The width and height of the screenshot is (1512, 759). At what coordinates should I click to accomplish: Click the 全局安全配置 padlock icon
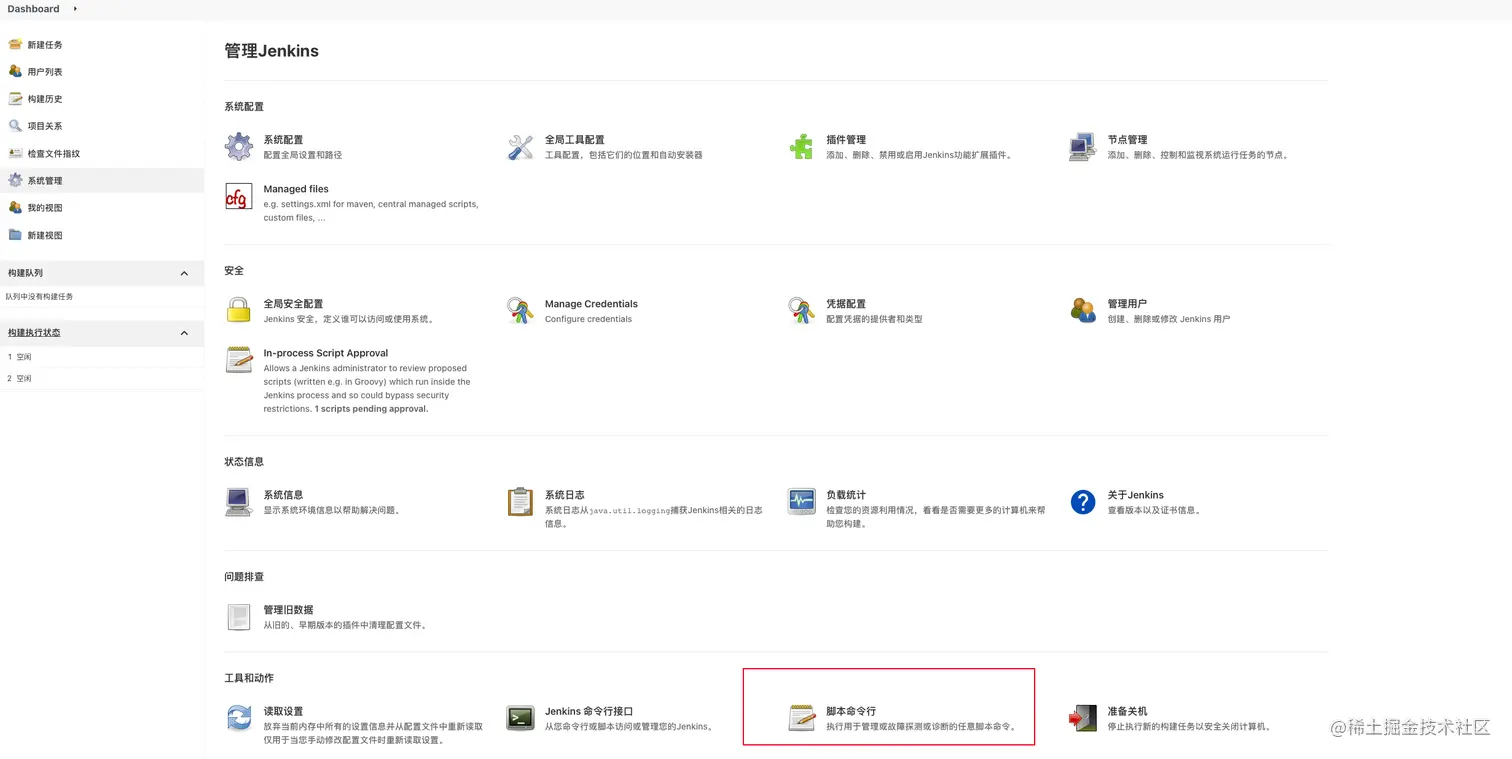point(238,310)
